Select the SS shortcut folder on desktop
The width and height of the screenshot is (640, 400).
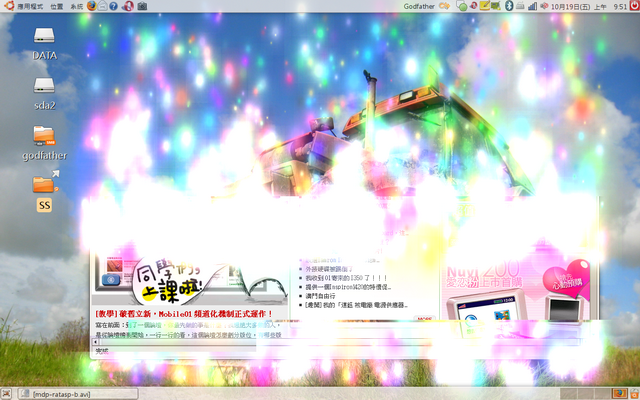tap(45, 191)
